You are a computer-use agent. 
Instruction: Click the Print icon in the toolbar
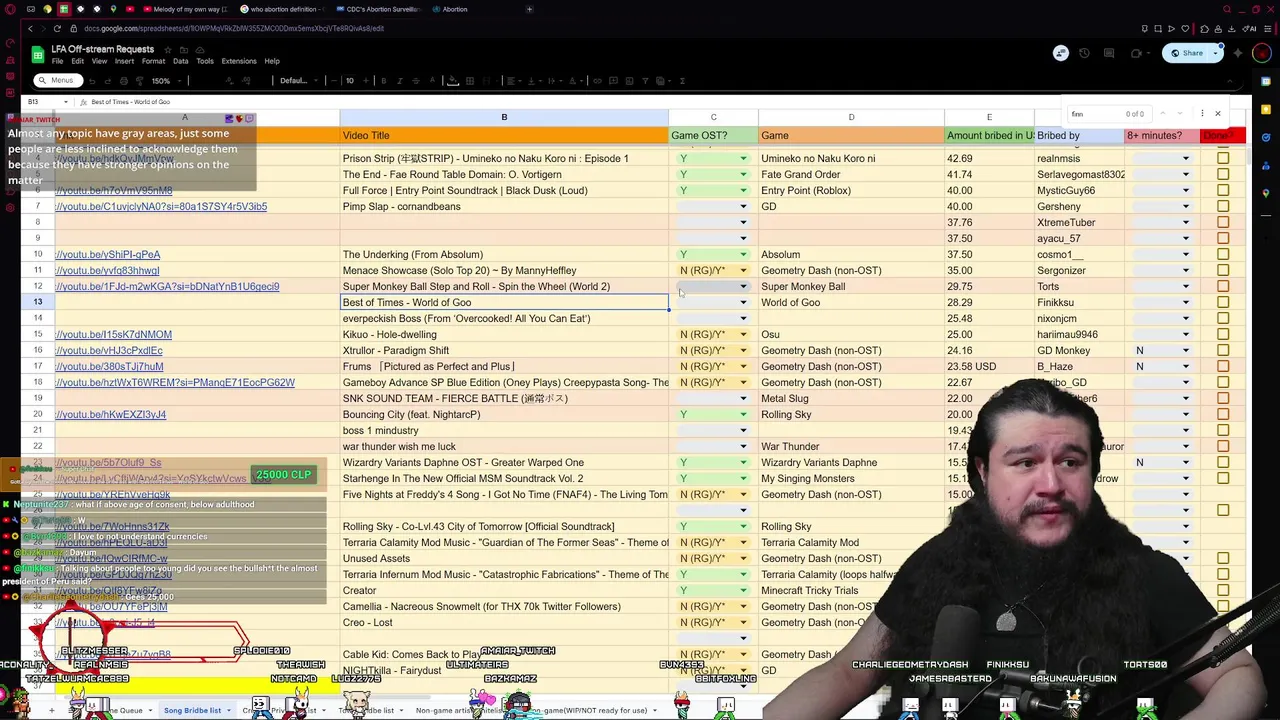click(x=124, y=81)
